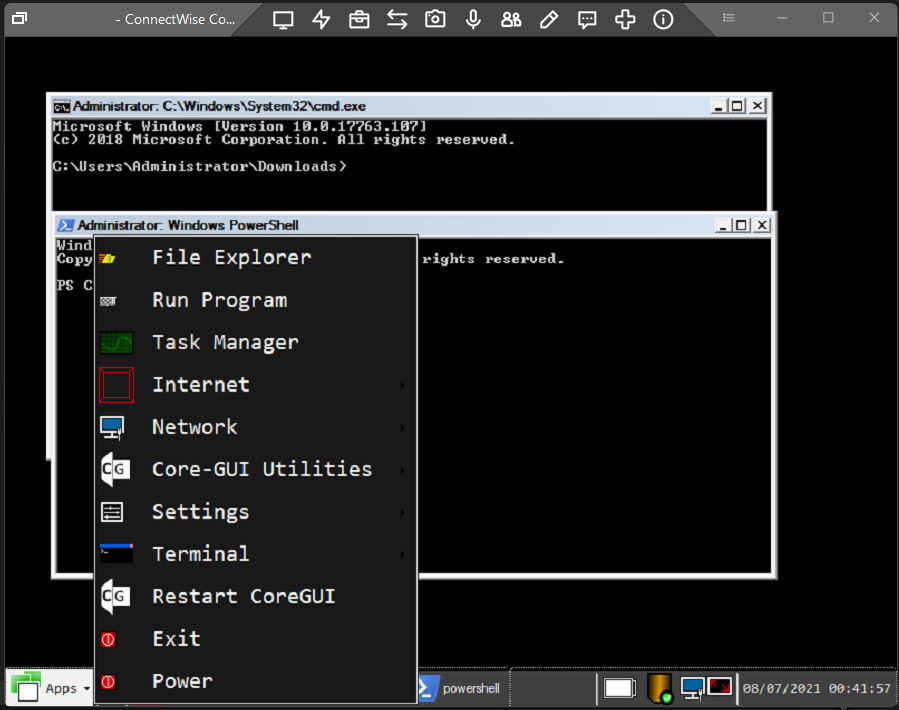Switch to the powershell taskbar button
The height and width of the screenshot is (710, 899).
point(459,688)
